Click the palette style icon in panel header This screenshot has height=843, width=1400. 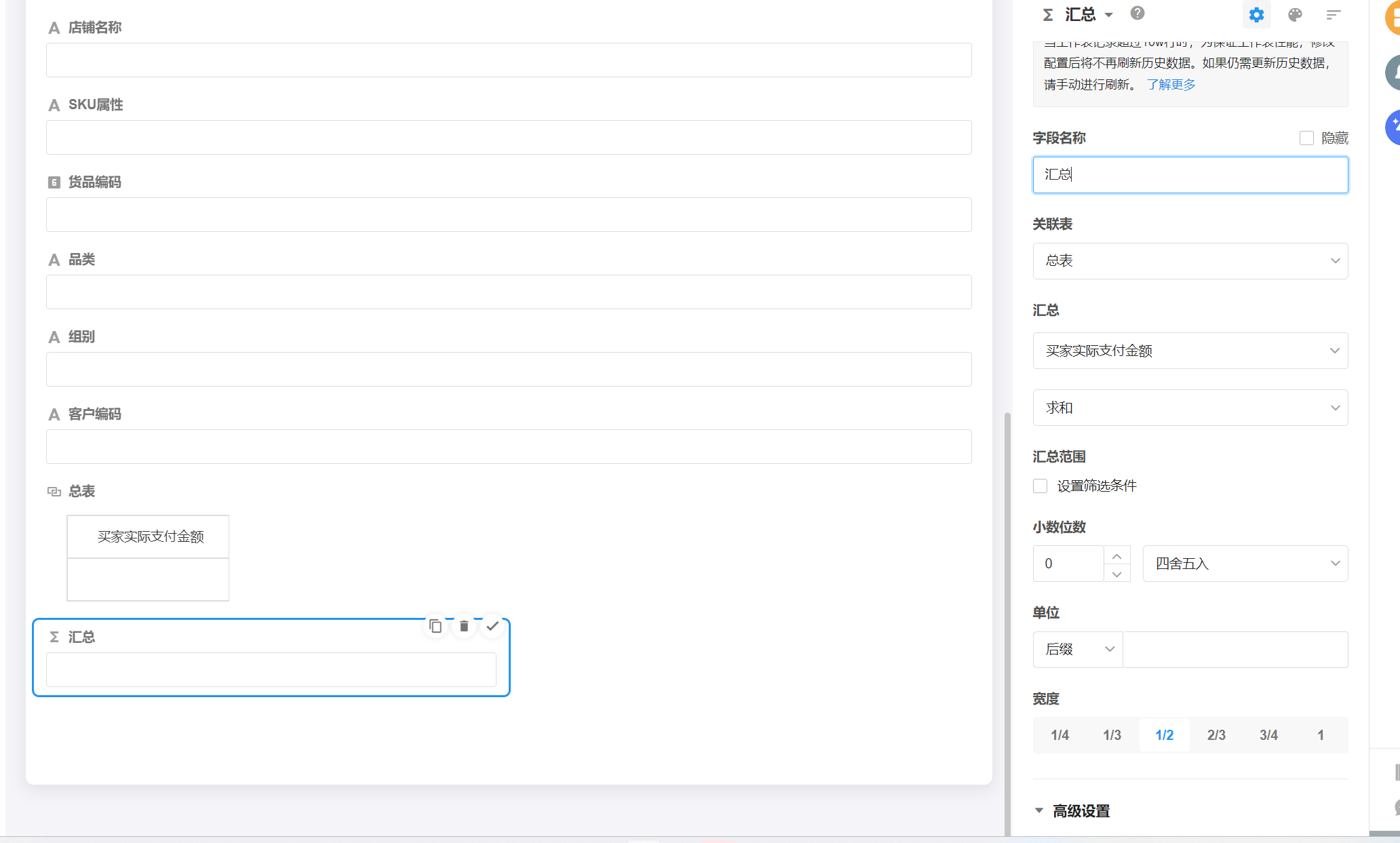pyautogui.click(x=1295, y=14)
